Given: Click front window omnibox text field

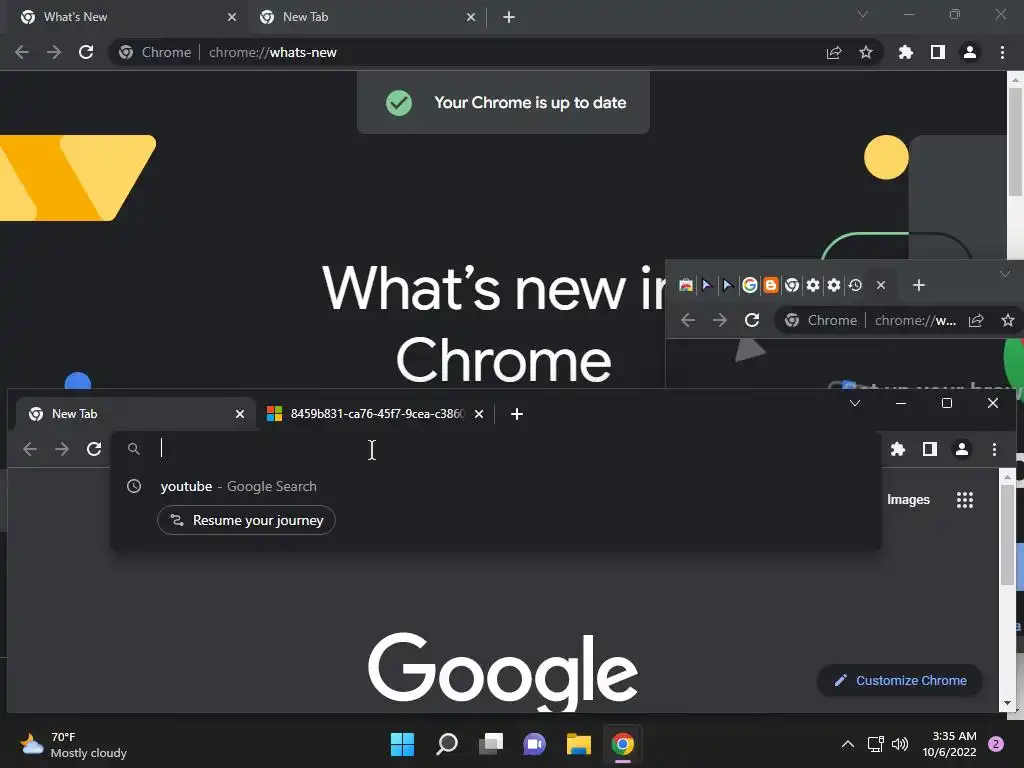Looking at the screenshot, I should 496,449.
